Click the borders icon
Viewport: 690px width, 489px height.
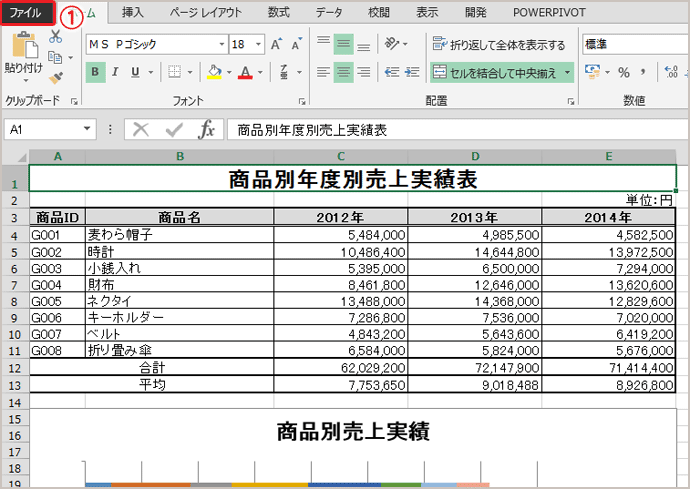[x=174, y=72]
